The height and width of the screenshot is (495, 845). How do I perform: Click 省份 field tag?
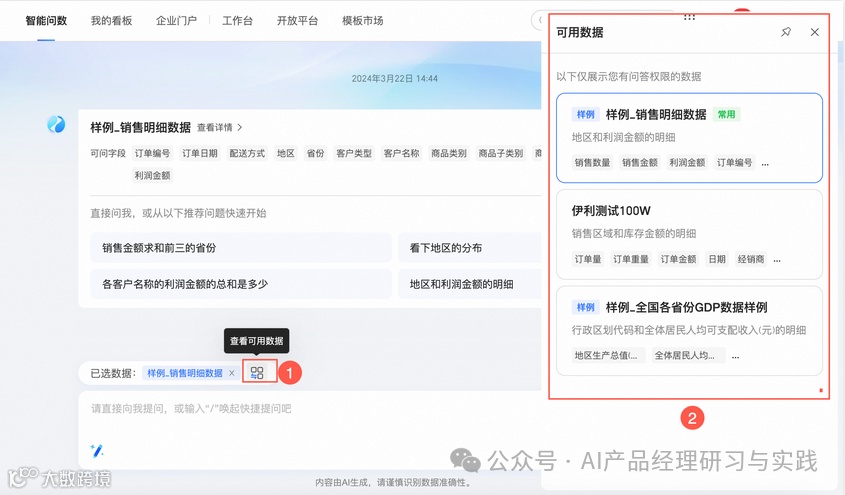tap(315, 154)
